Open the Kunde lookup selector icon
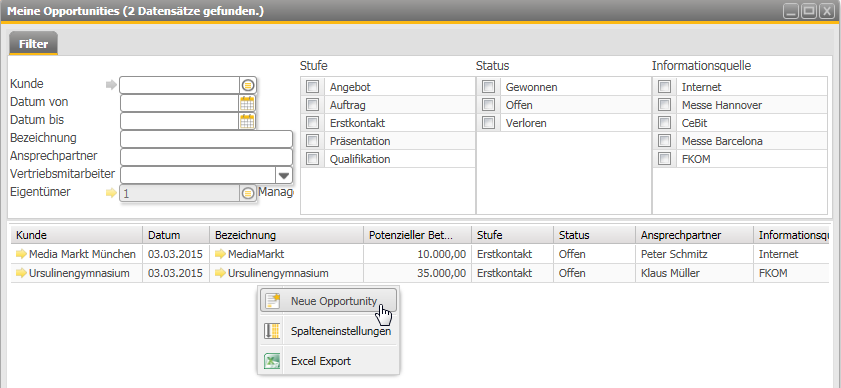Image resolution: width=841 pixels, height=388 pixels. coord(247,85)
